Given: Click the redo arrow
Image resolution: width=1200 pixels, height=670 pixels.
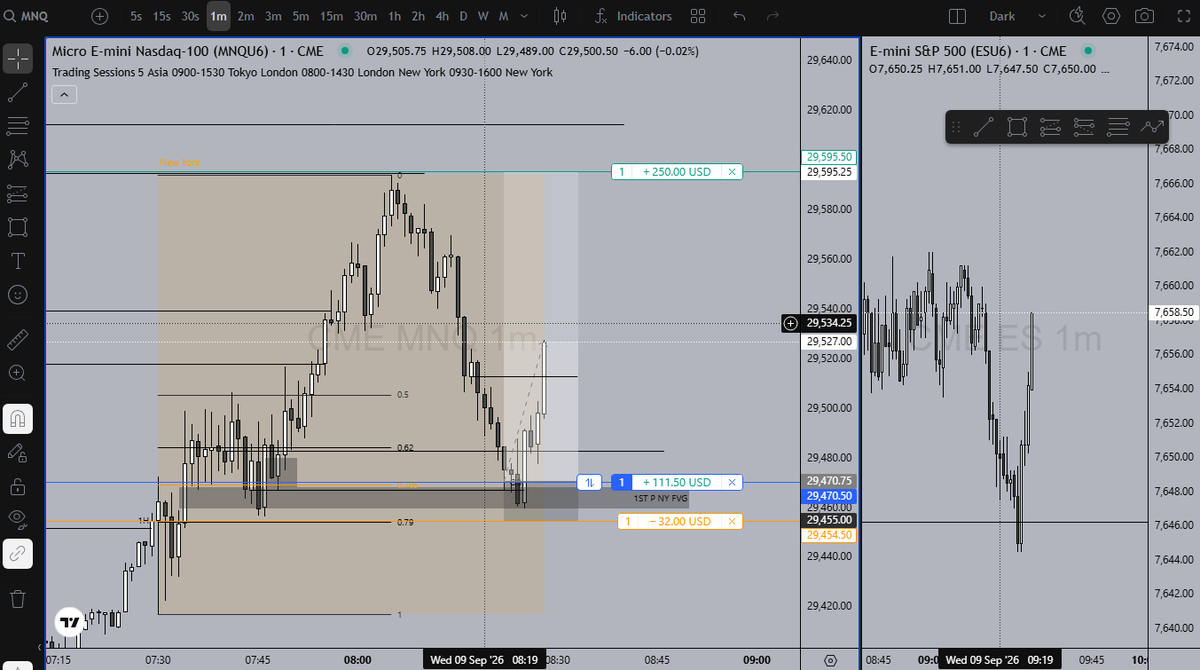Looking at the screenshot, I should 771,16.
